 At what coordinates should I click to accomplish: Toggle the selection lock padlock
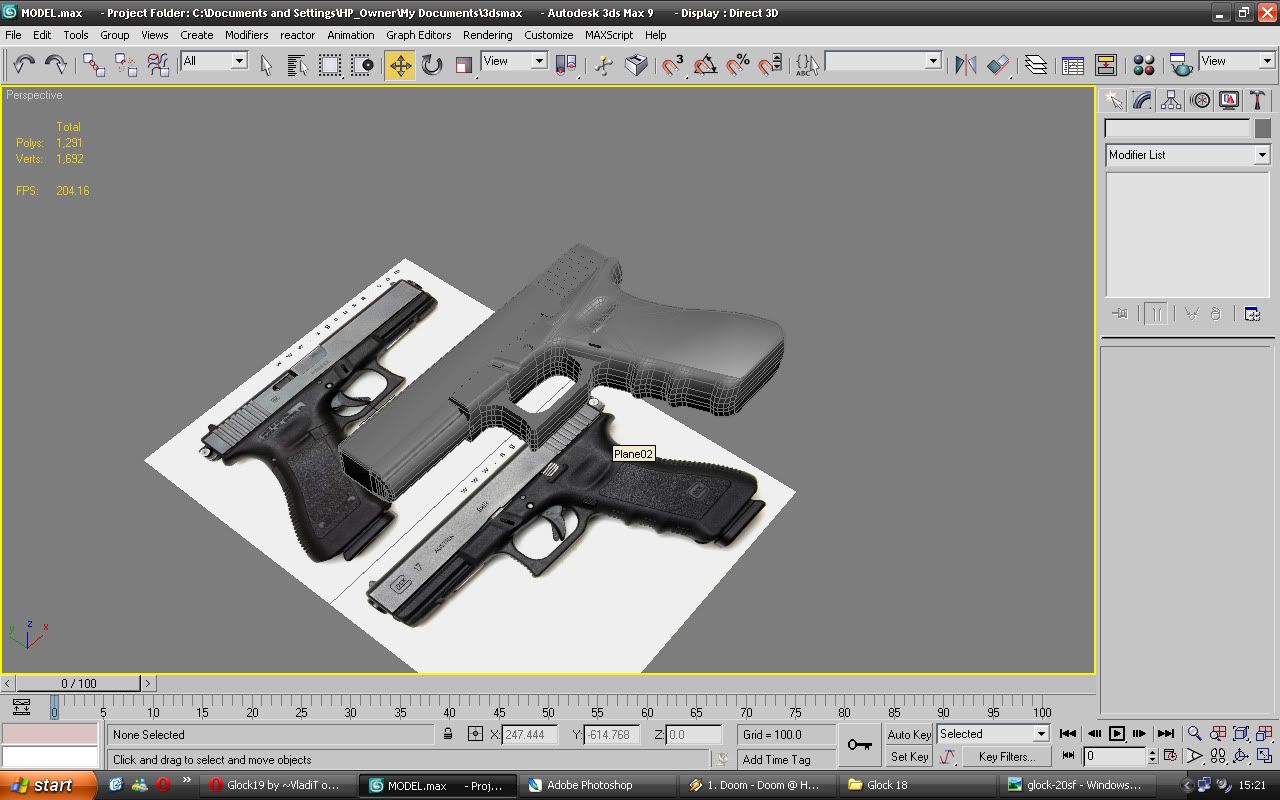coord(448,735)
